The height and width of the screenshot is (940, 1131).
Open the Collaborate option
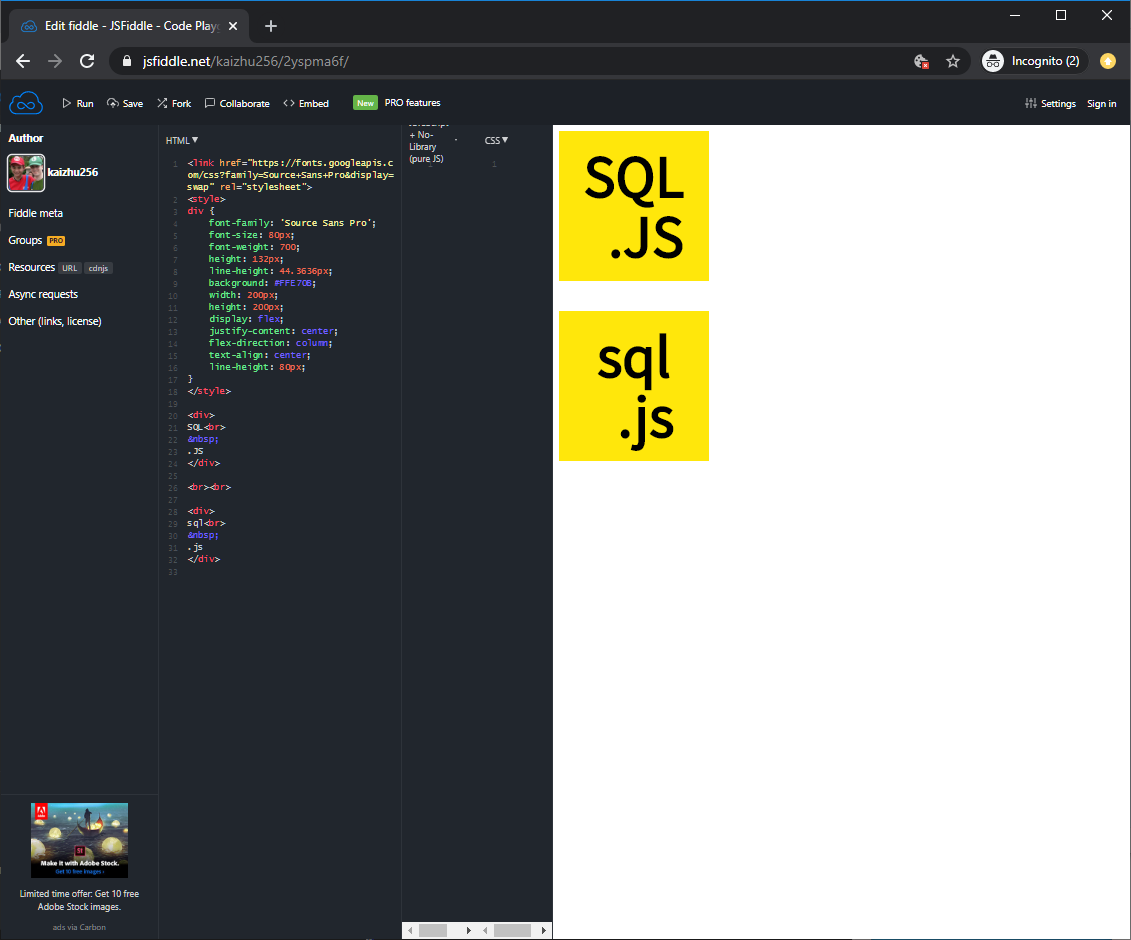(237, 103)
